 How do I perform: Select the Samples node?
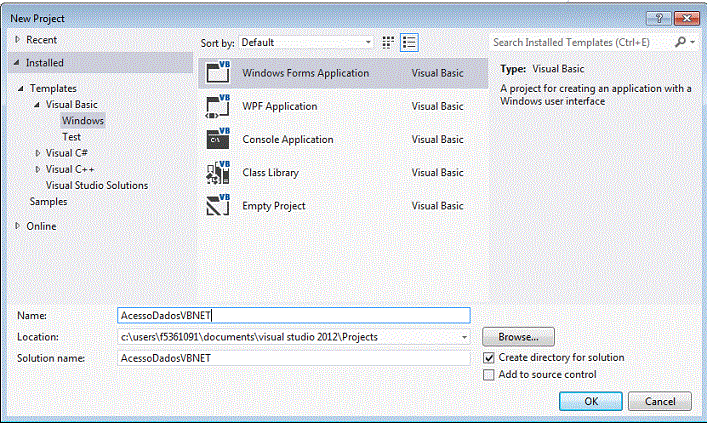(48, 202)
